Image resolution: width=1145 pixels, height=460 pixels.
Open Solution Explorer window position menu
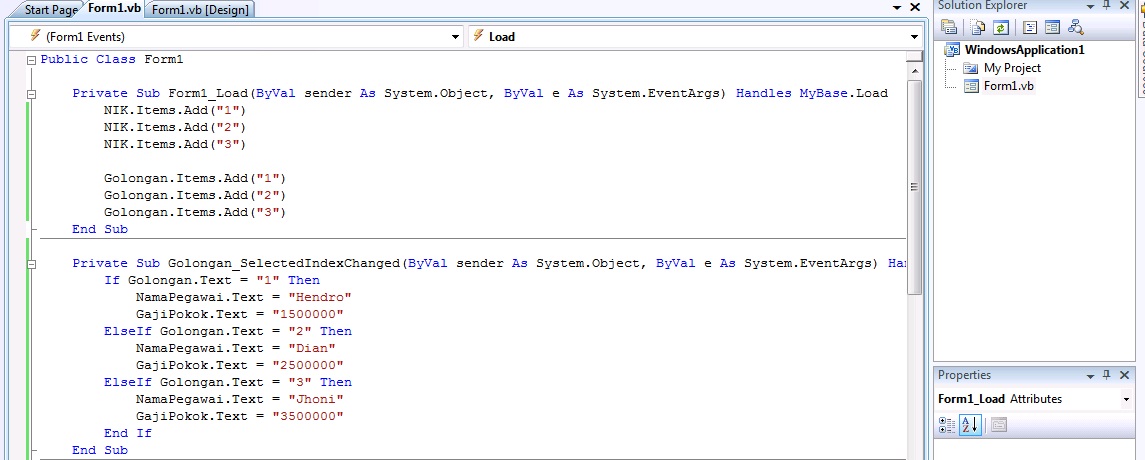1090,6
